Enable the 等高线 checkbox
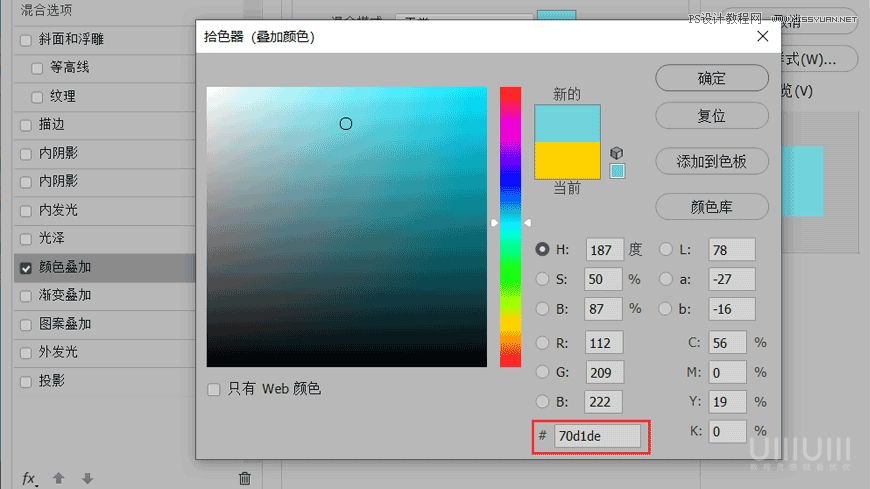870x489 pixels. [x=37, y=69]
